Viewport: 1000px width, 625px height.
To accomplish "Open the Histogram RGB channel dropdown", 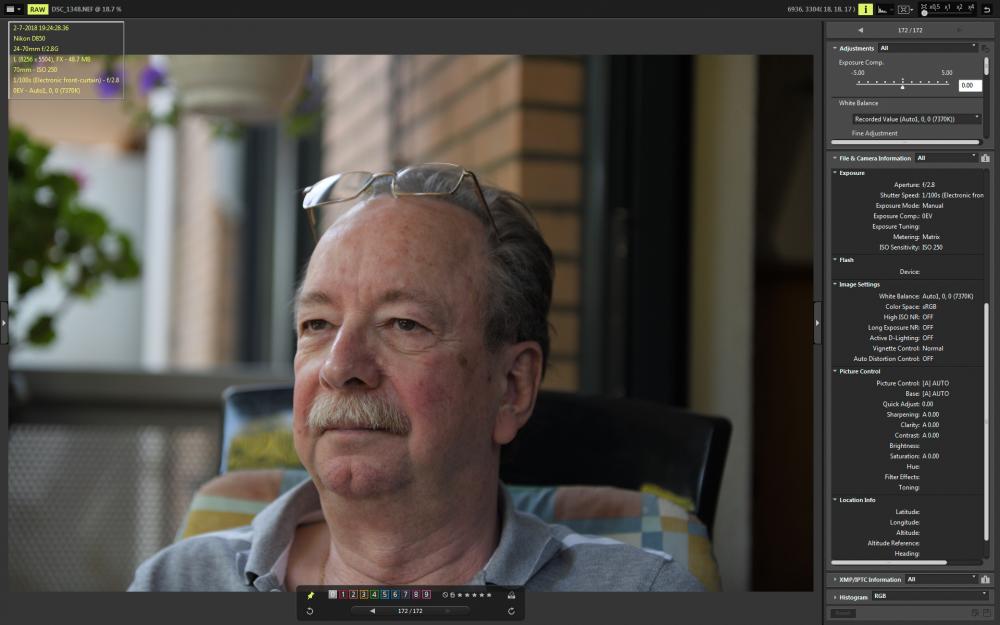I will tap(930, 596).
